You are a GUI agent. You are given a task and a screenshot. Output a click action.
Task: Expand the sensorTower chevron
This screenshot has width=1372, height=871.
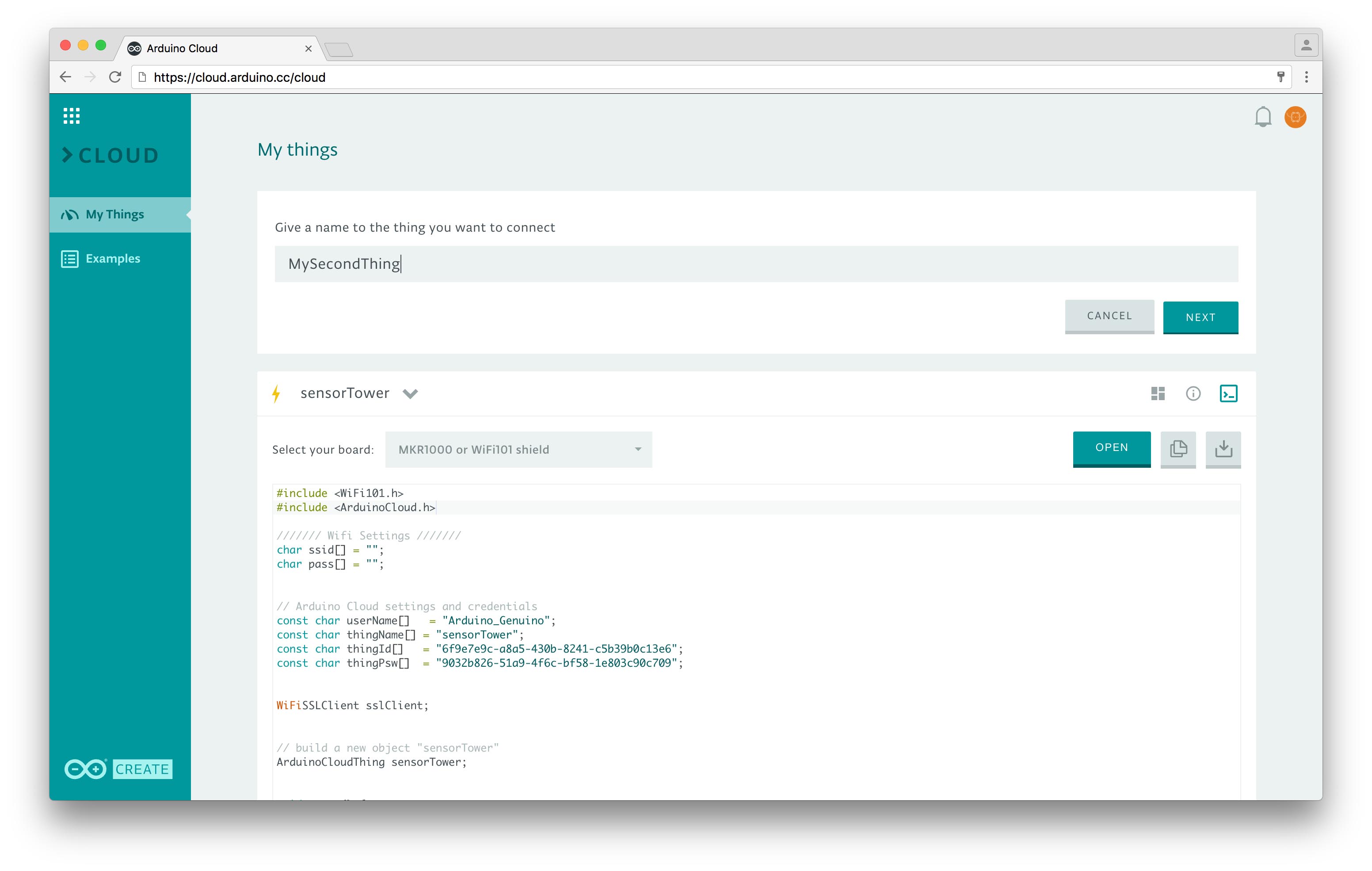[410, 393]
